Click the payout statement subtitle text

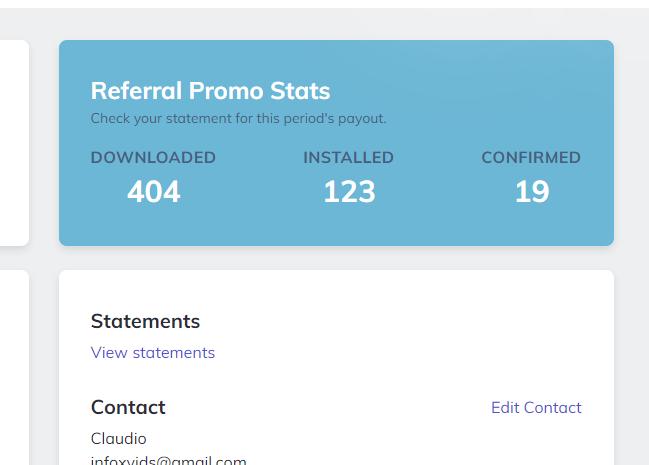click(x=238, y=118)
